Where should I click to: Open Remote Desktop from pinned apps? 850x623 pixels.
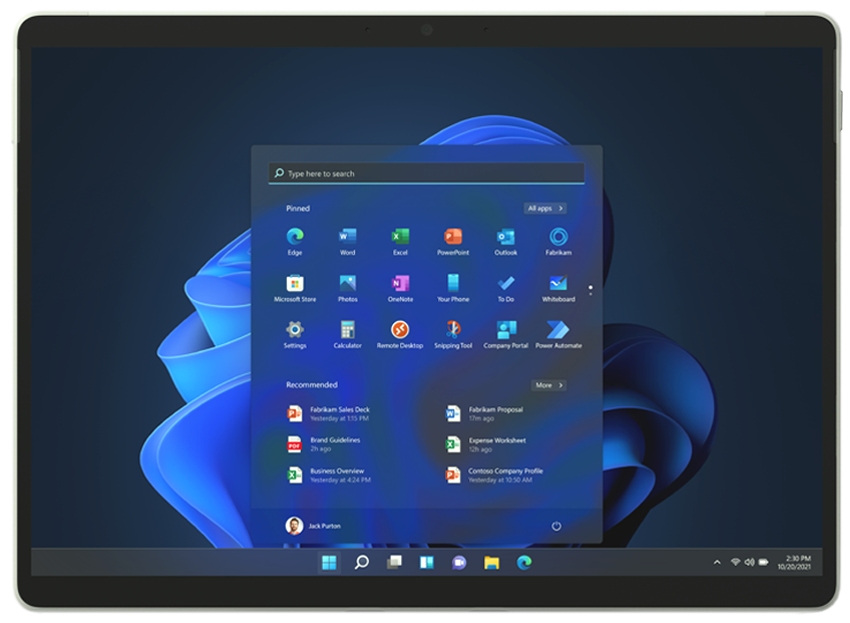click(x=400, y=335)
